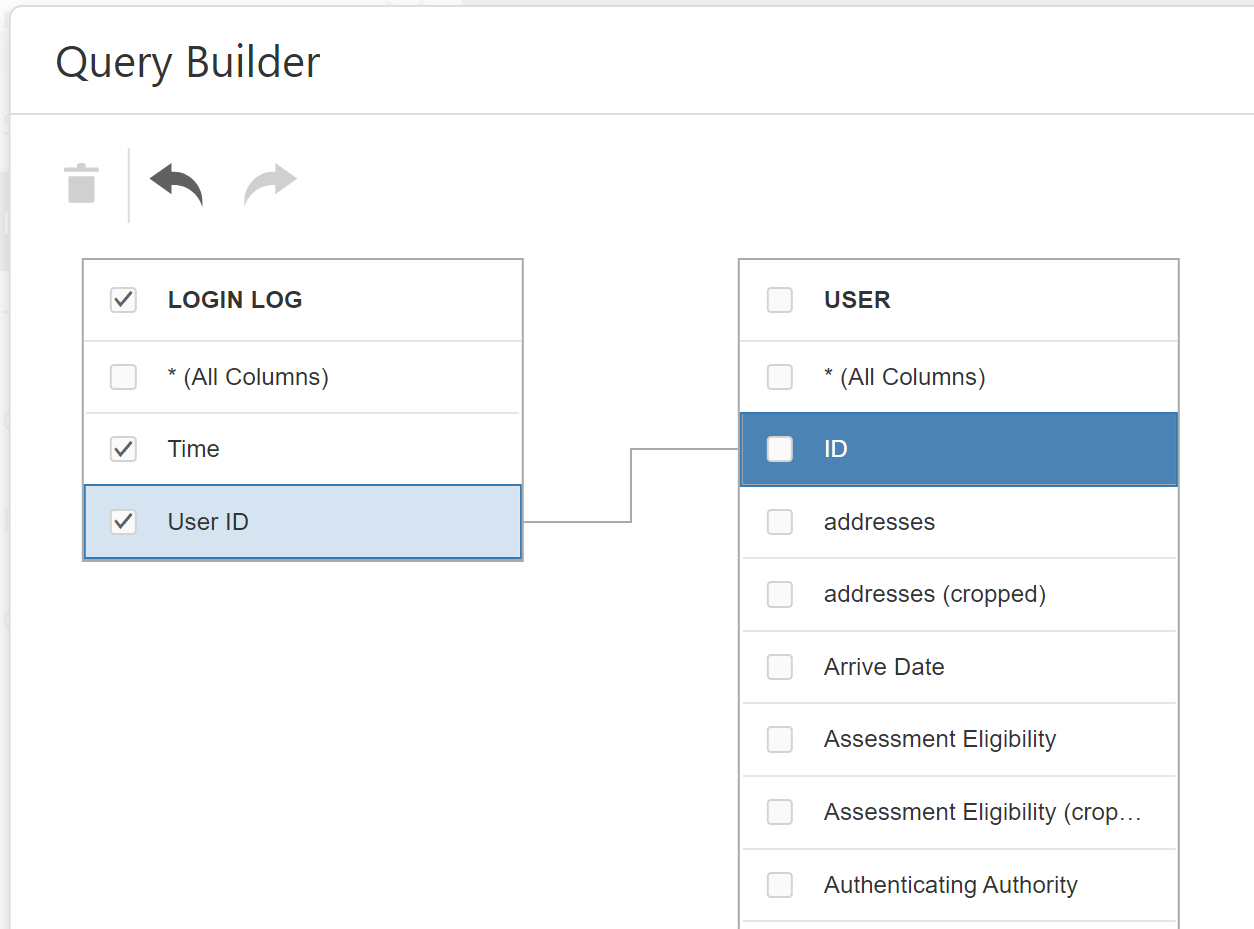Check the USER table header checkbox

779,300
